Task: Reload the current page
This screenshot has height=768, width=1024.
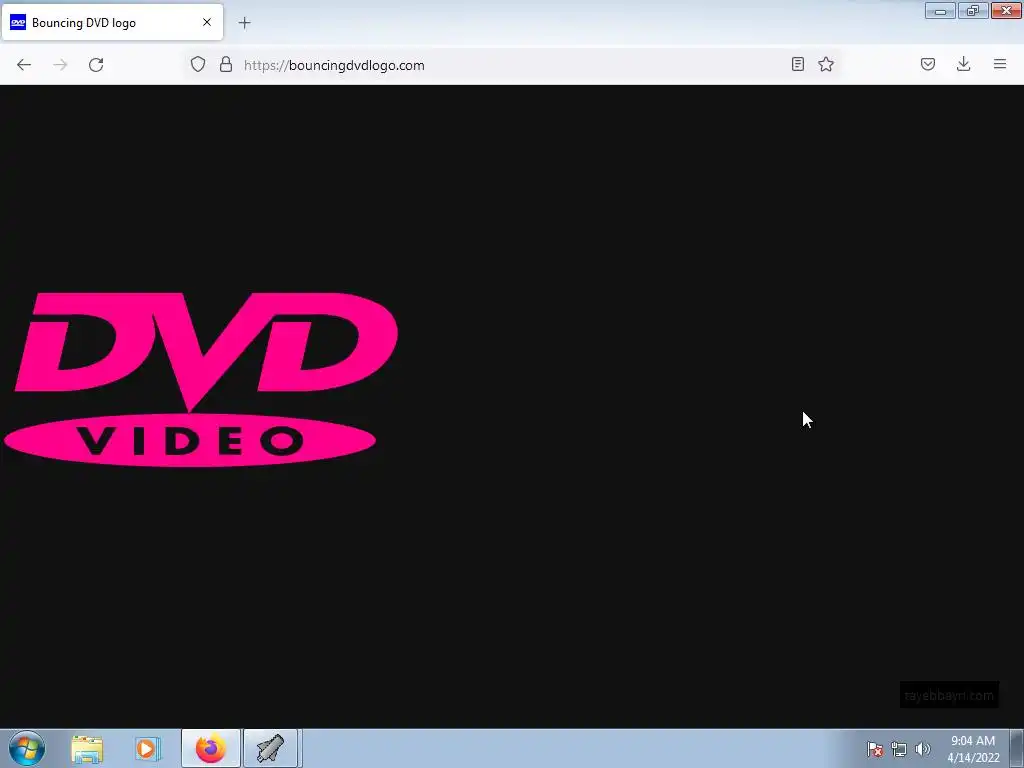Action: 96,65
